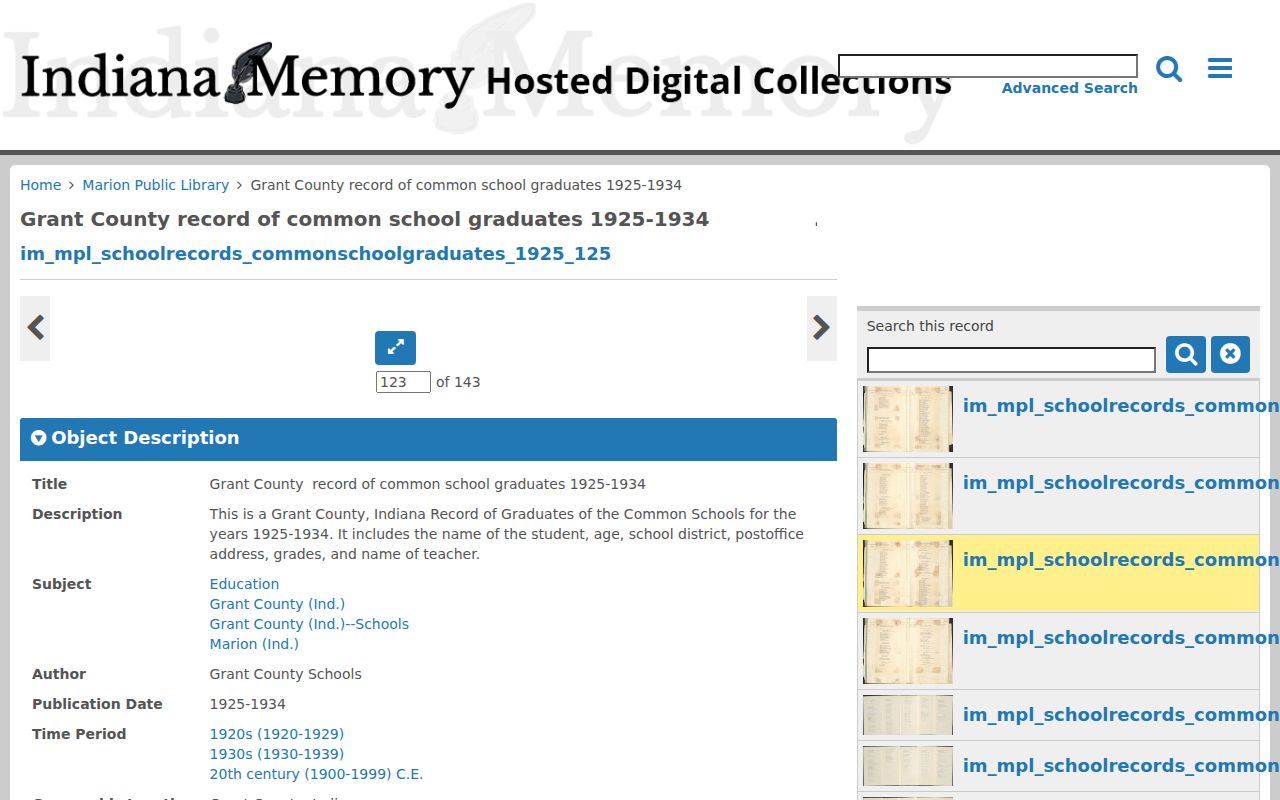Screen dimensions: 1280x800
Task: Select the second page thumbnail in sidebar
Action: 908,496
